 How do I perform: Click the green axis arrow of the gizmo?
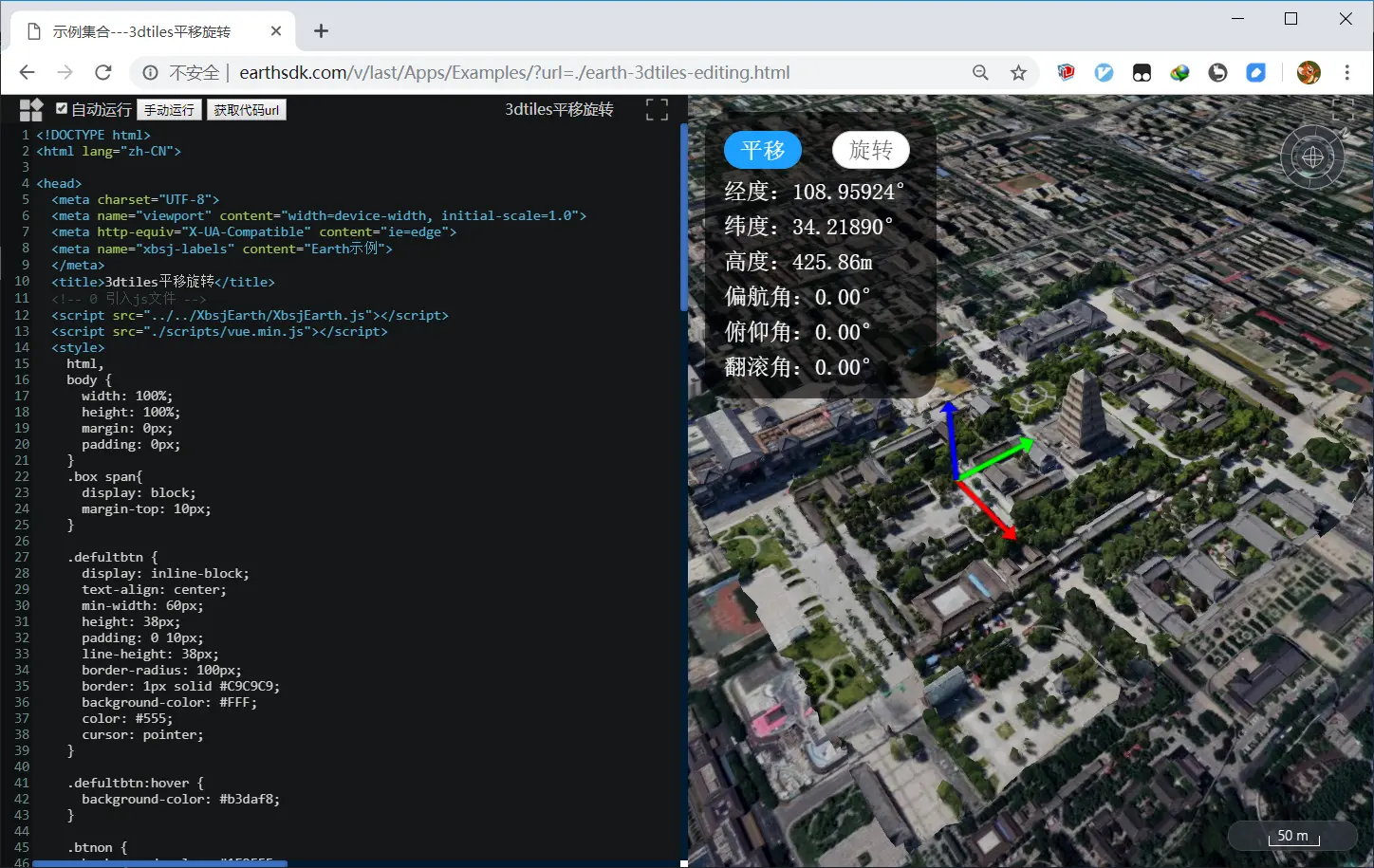pos(995,457)
